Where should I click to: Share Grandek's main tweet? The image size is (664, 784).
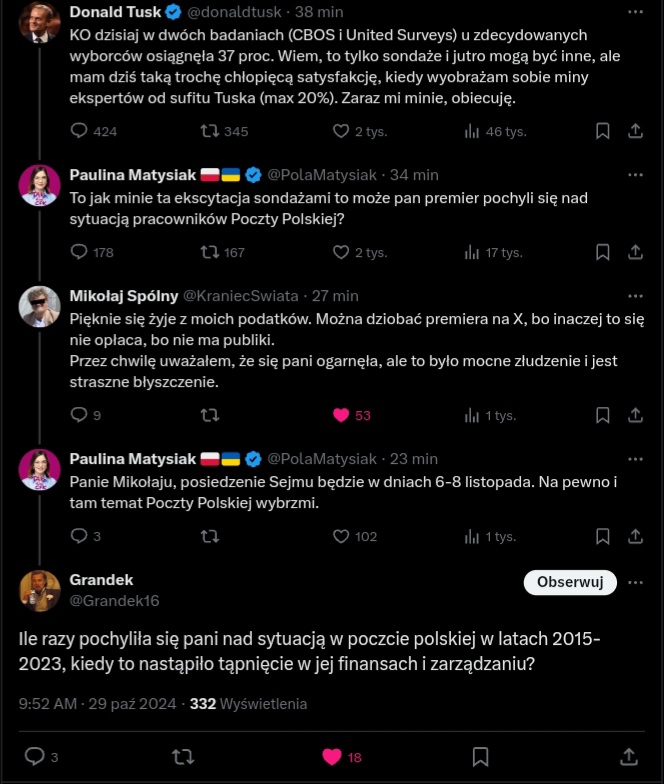pos(629,756)
